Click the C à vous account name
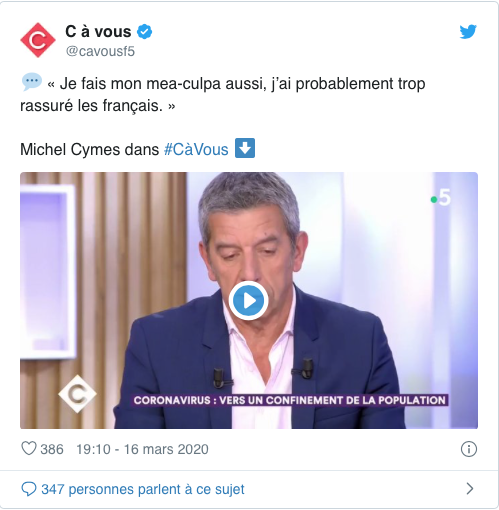 click(x=98, y=32)
